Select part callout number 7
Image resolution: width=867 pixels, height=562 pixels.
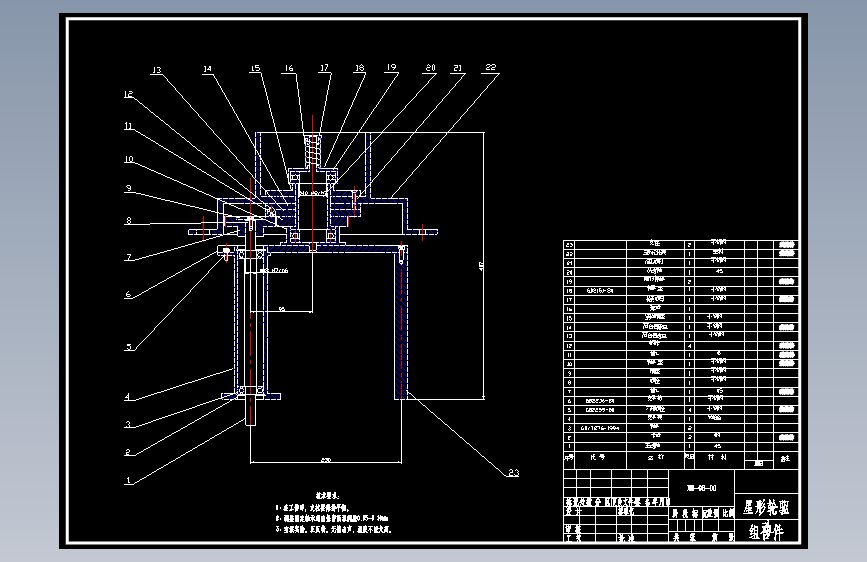click(129, 257)
